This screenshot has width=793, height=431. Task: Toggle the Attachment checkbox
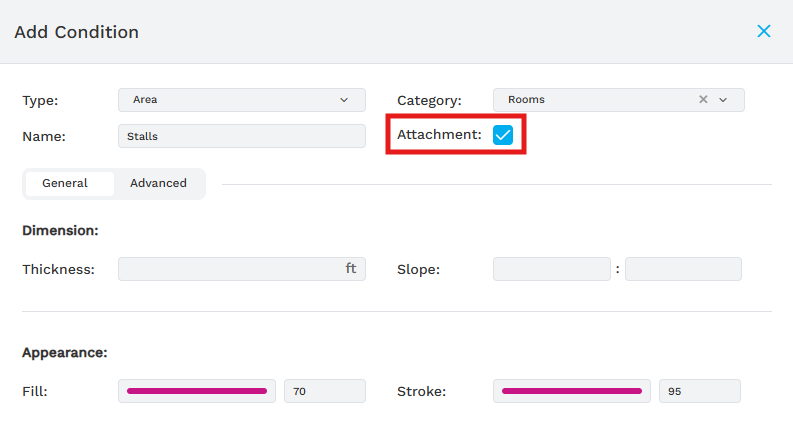503,135
